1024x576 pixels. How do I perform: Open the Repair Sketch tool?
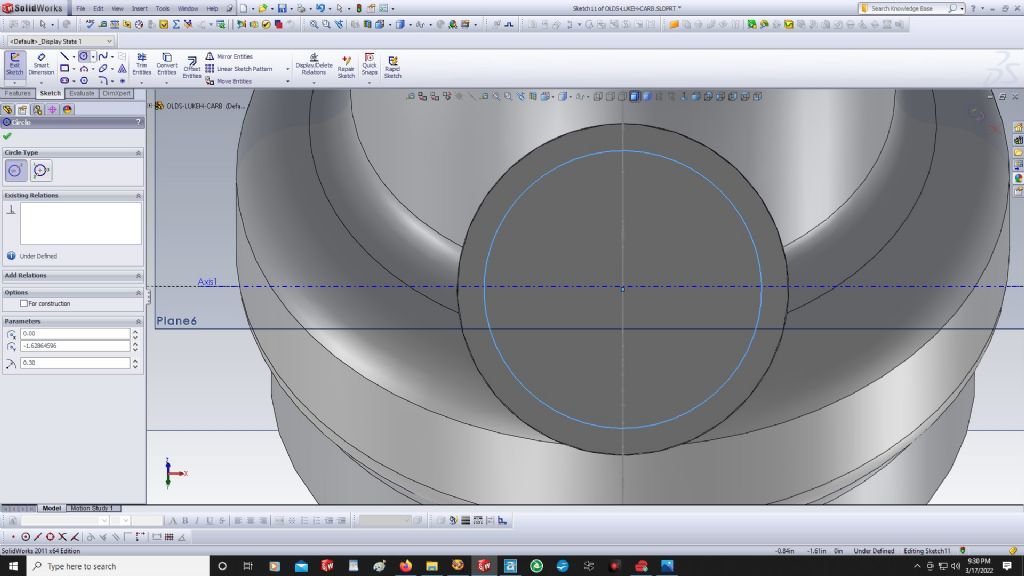[346, 66]
